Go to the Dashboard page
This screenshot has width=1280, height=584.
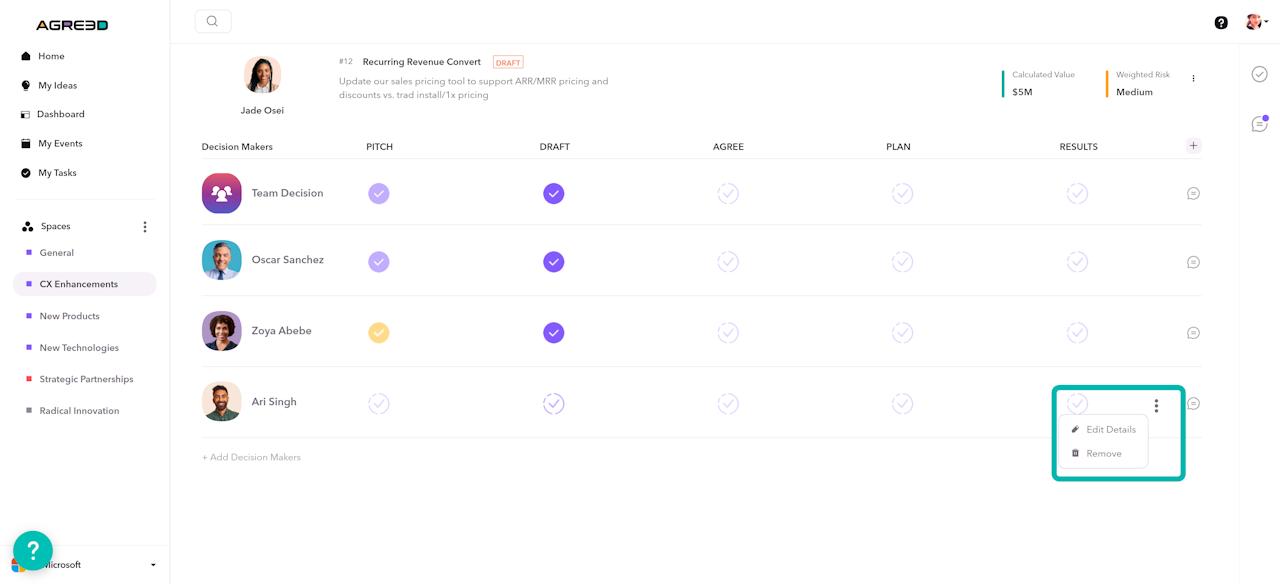60,114
